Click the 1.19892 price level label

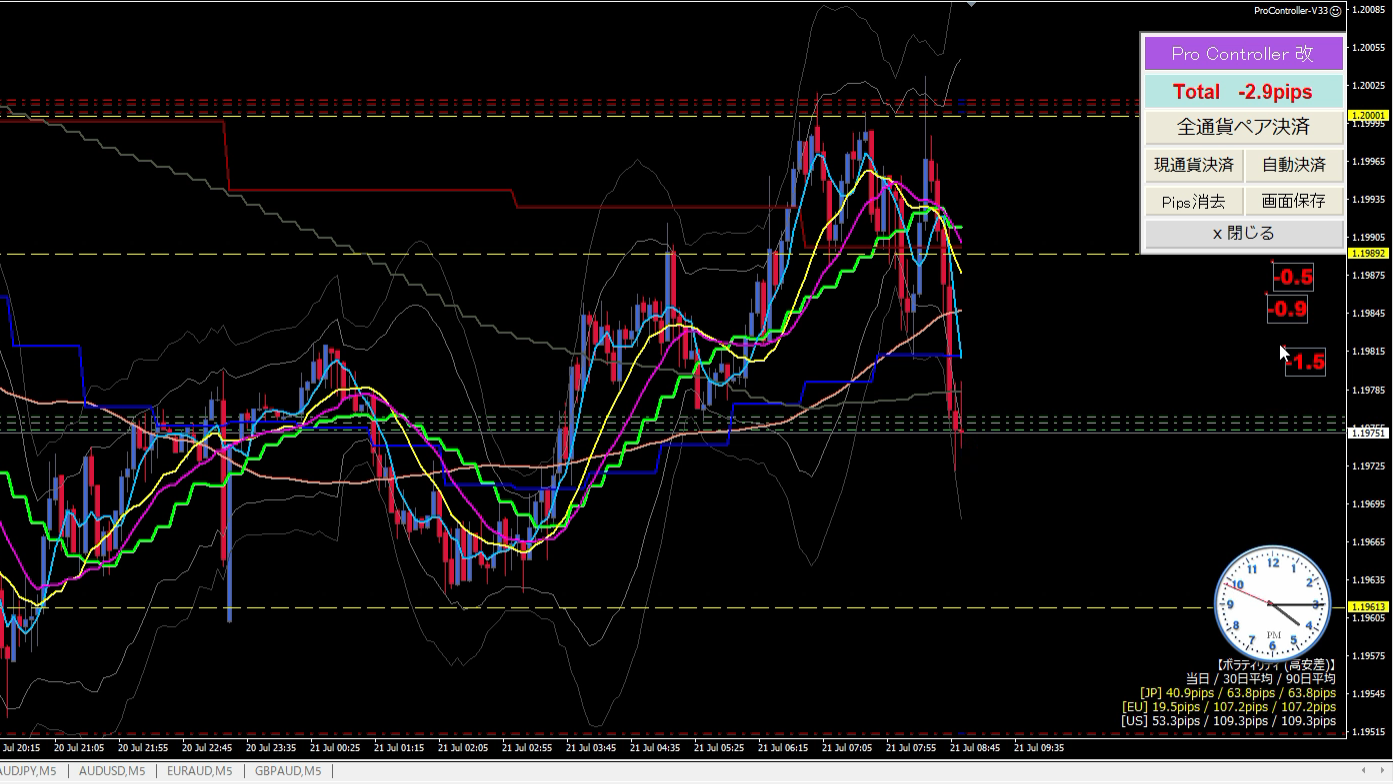pyautogui.click(x=1369, y=254)
